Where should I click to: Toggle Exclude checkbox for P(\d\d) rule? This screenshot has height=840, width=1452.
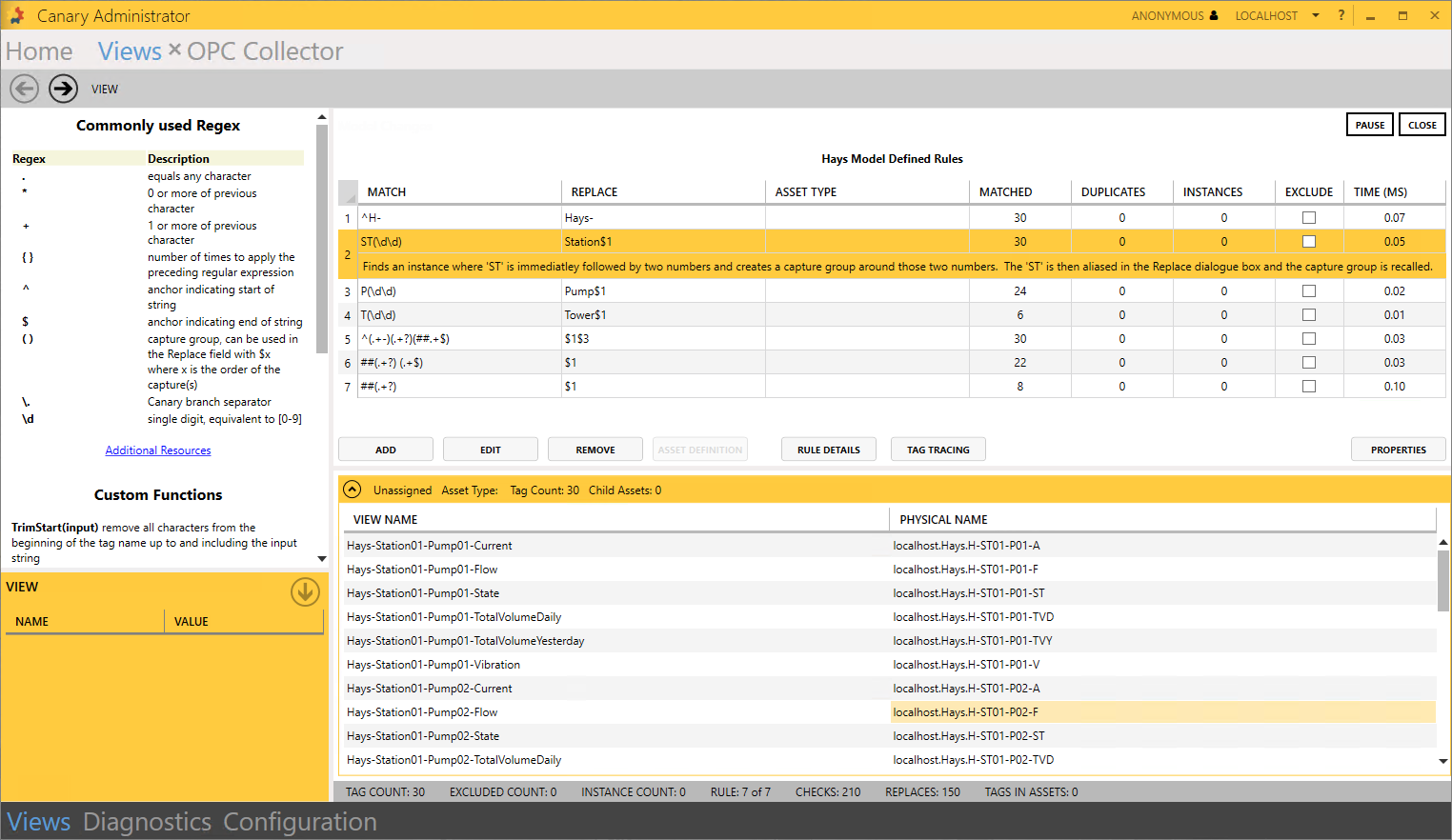(1309, 291)
